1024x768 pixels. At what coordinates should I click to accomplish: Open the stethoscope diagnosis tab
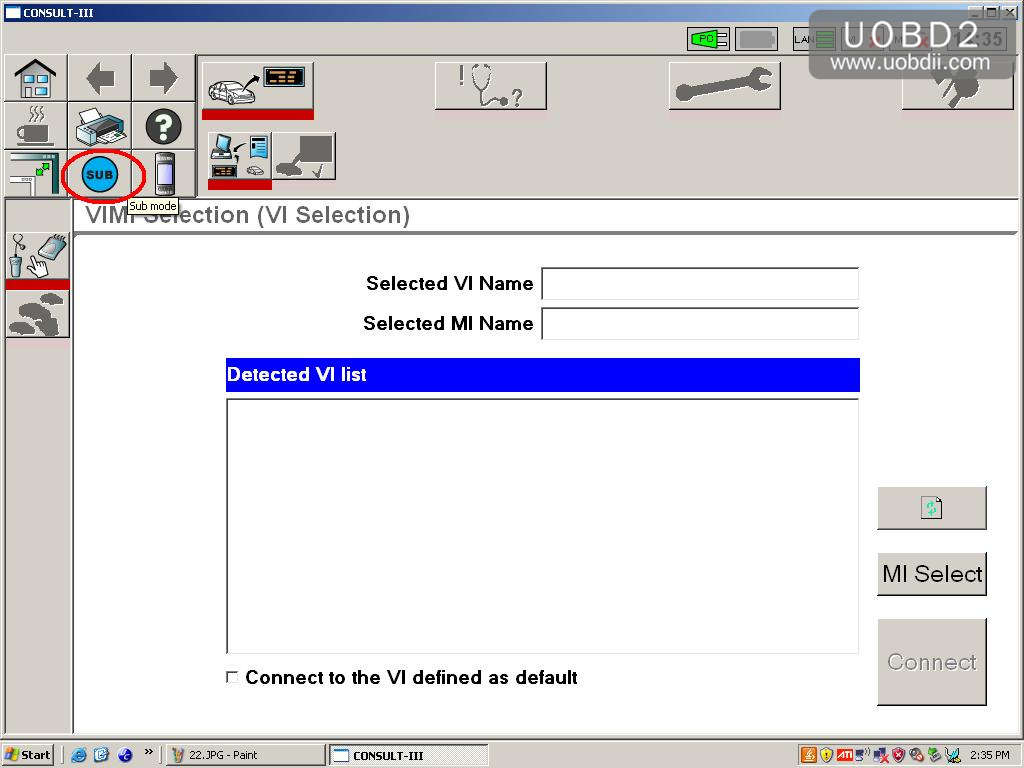point(490,86)
